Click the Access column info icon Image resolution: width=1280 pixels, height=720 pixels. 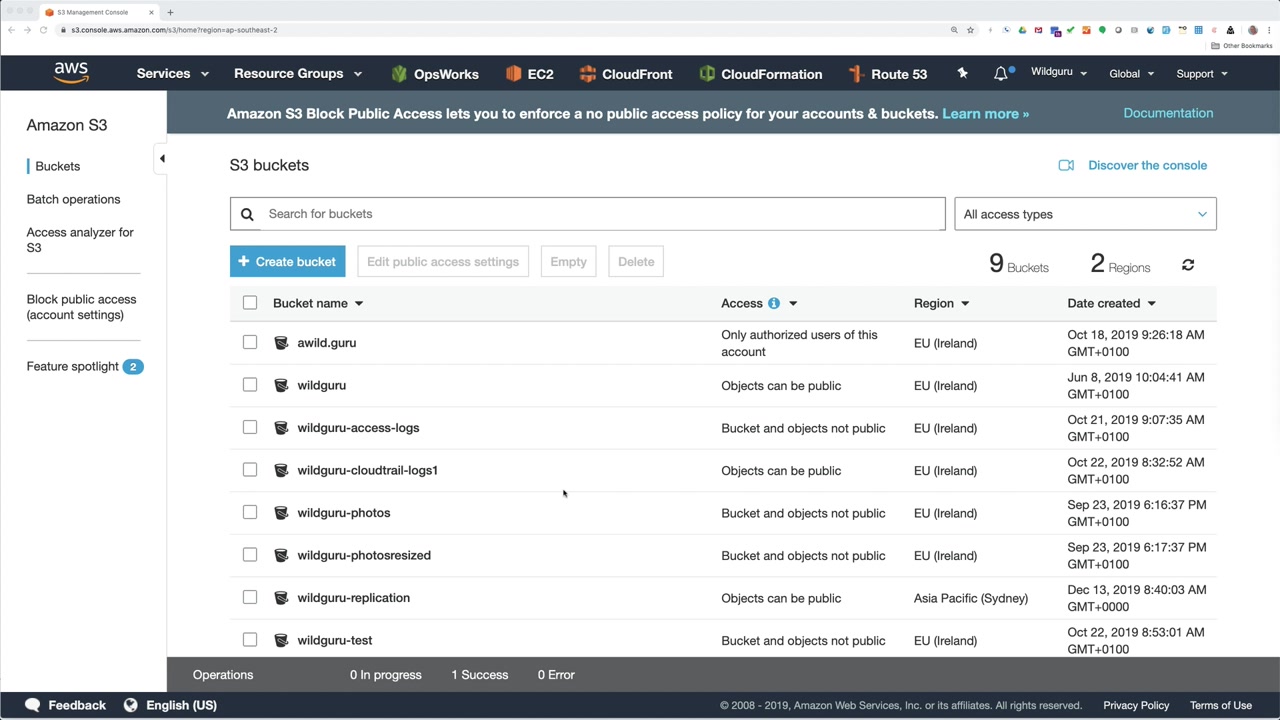tap(773, 303)
